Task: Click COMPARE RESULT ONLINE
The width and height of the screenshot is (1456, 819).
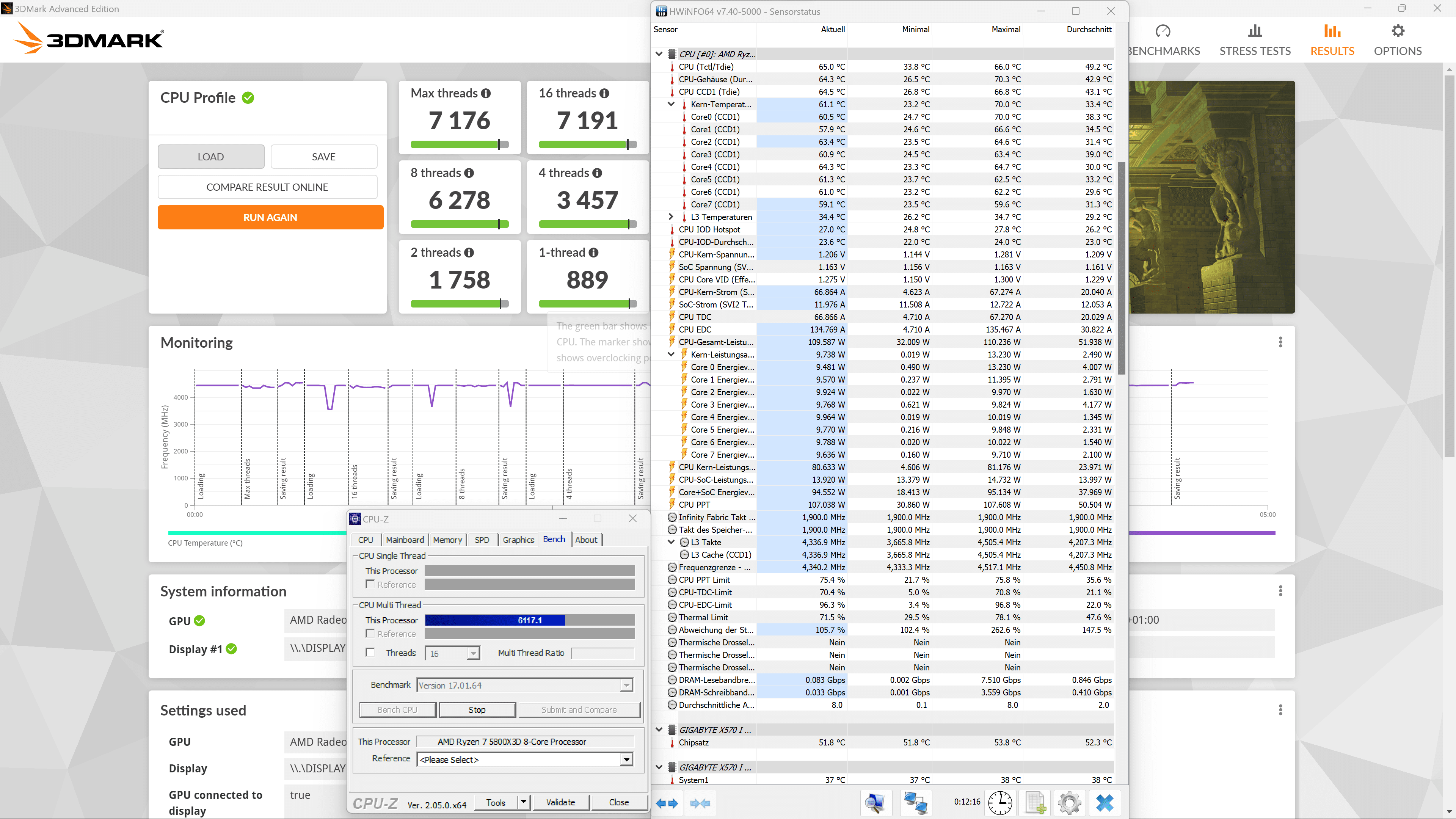Action: [x=267, y=187]
